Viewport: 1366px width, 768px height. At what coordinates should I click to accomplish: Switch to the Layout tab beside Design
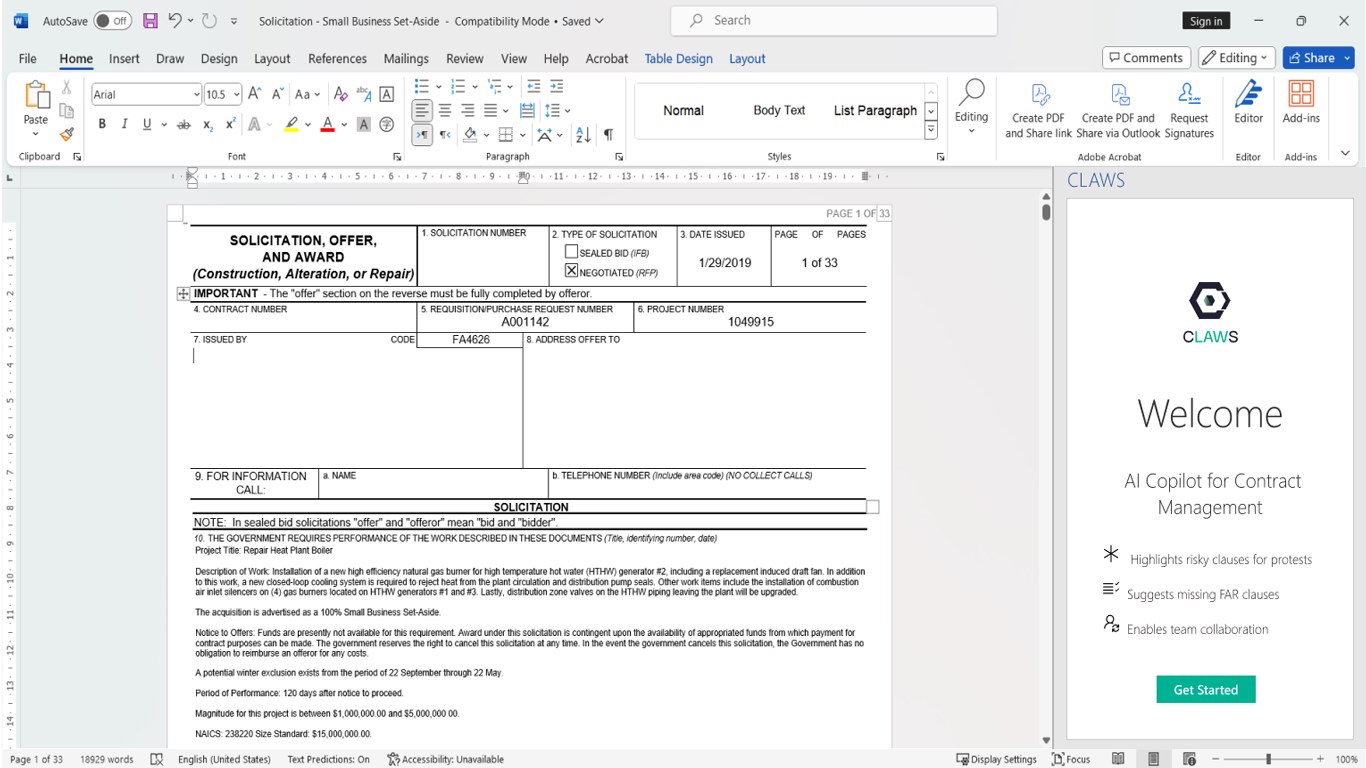tap(272, 59)
